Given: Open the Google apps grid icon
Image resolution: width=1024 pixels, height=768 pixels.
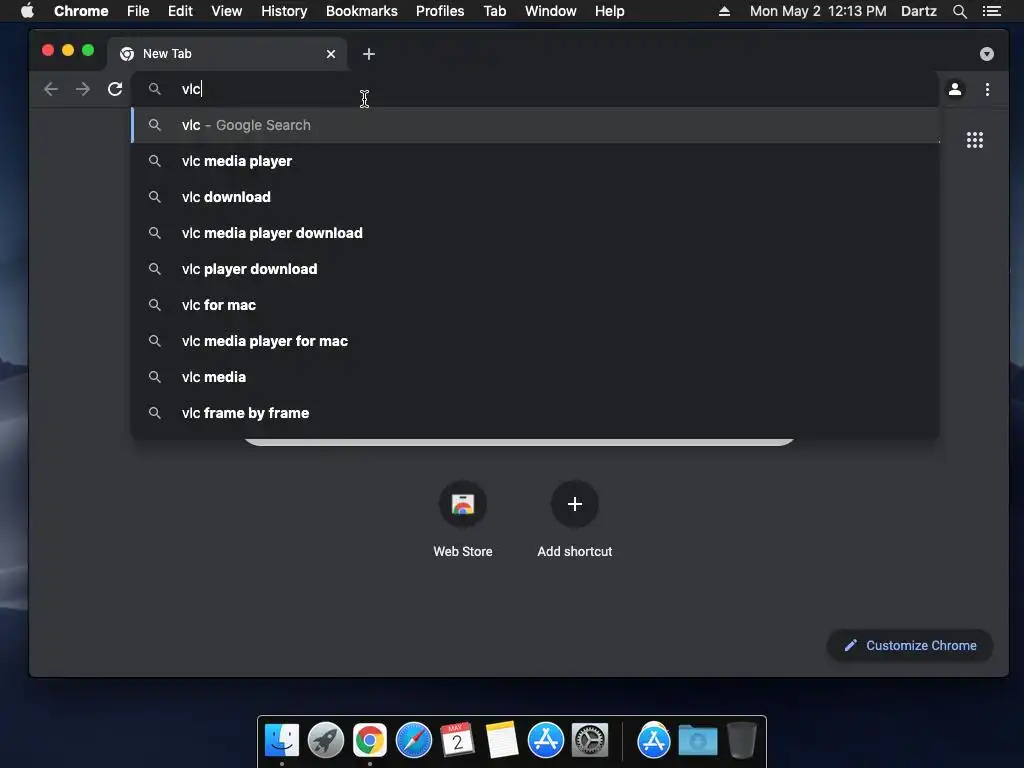Looking at the screenshot, I should pyautogui.click(x=974, y=140).
